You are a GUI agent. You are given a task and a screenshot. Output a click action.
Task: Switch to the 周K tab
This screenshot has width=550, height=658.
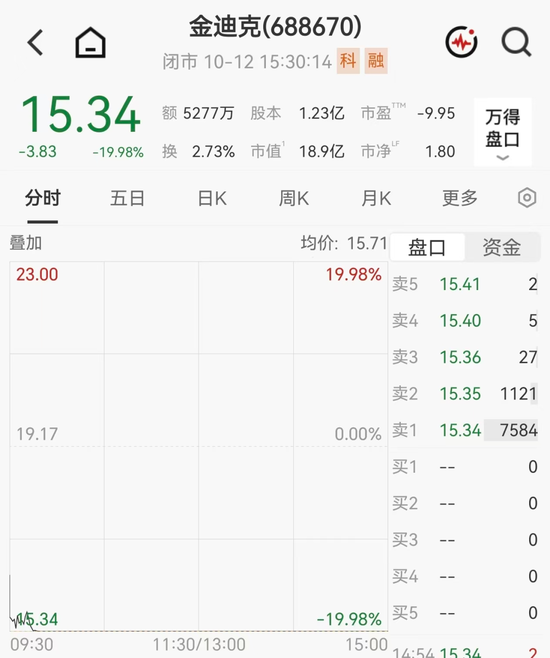click(294, 198)
